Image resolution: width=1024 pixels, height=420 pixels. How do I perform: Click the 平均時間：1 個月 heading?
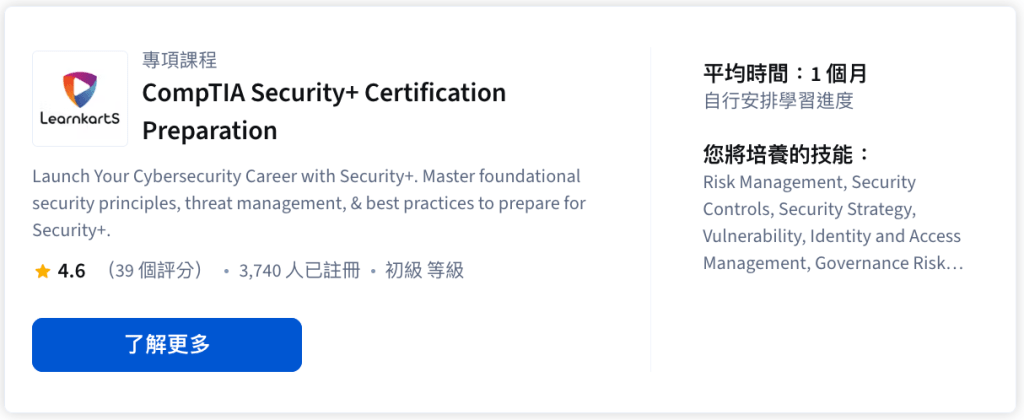tap(785, 73)
